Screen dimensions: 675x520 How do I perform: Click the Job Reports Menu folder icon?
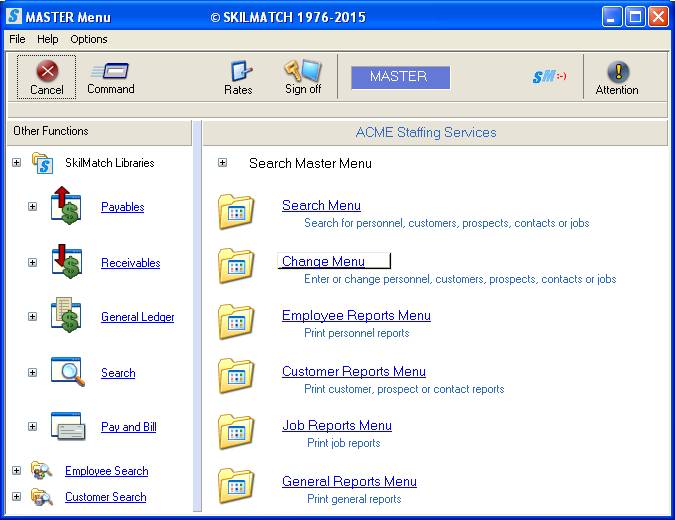(236, 431)
